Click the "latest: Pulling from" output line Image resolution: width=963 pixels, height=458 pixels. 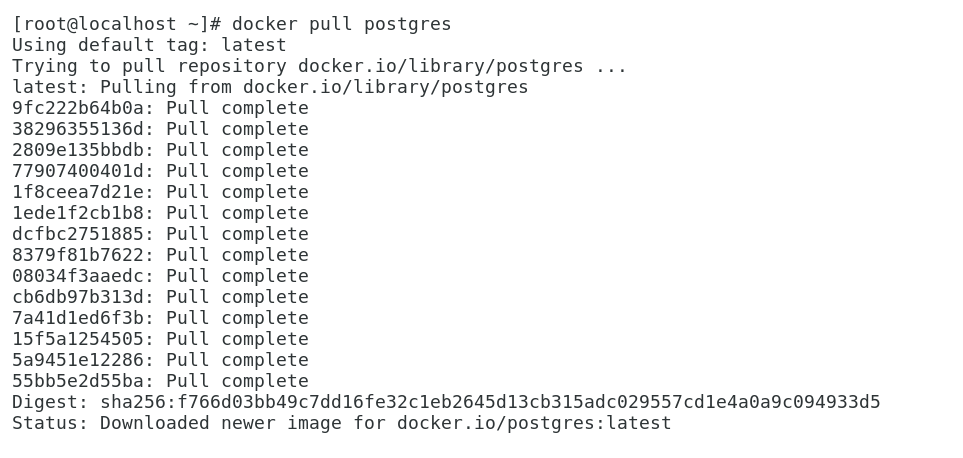click(270, 87)
